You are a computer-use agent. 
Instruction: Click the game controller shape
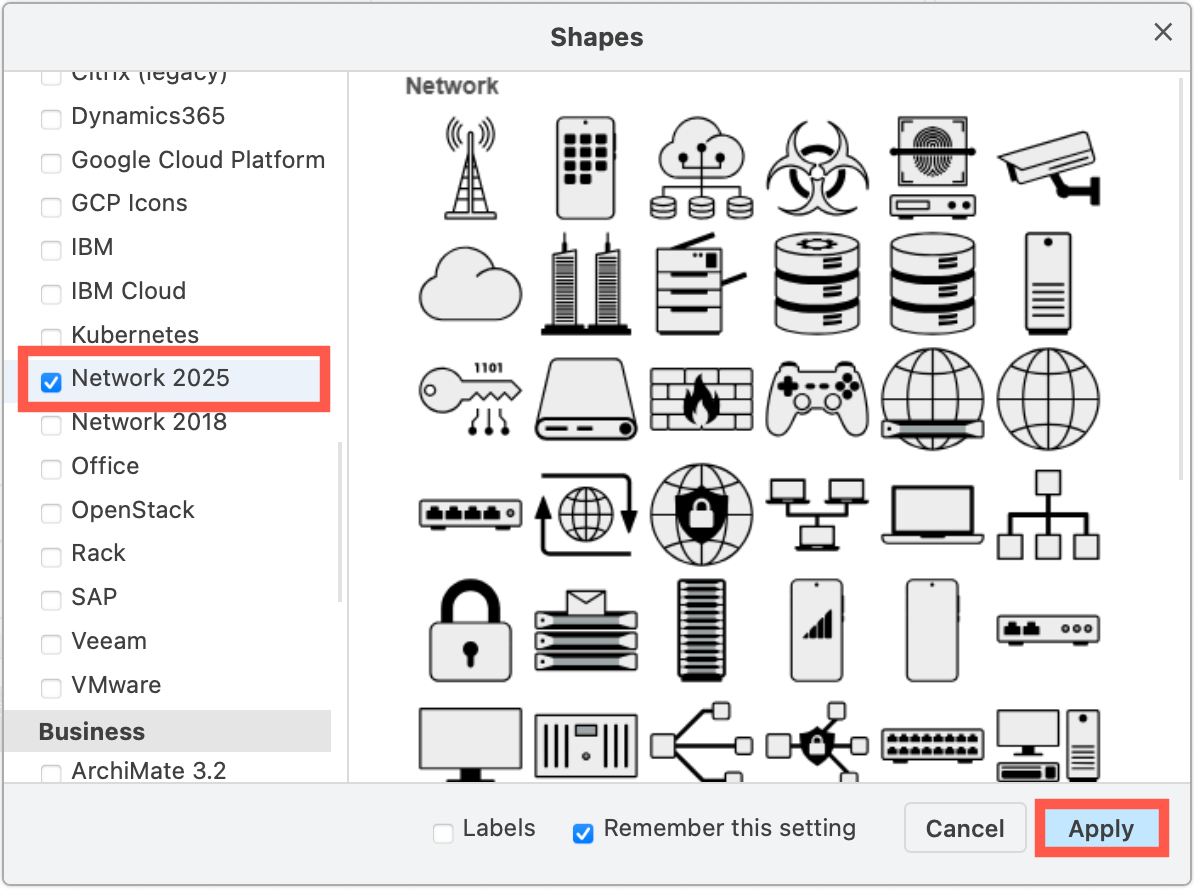(x=817, y=398)
